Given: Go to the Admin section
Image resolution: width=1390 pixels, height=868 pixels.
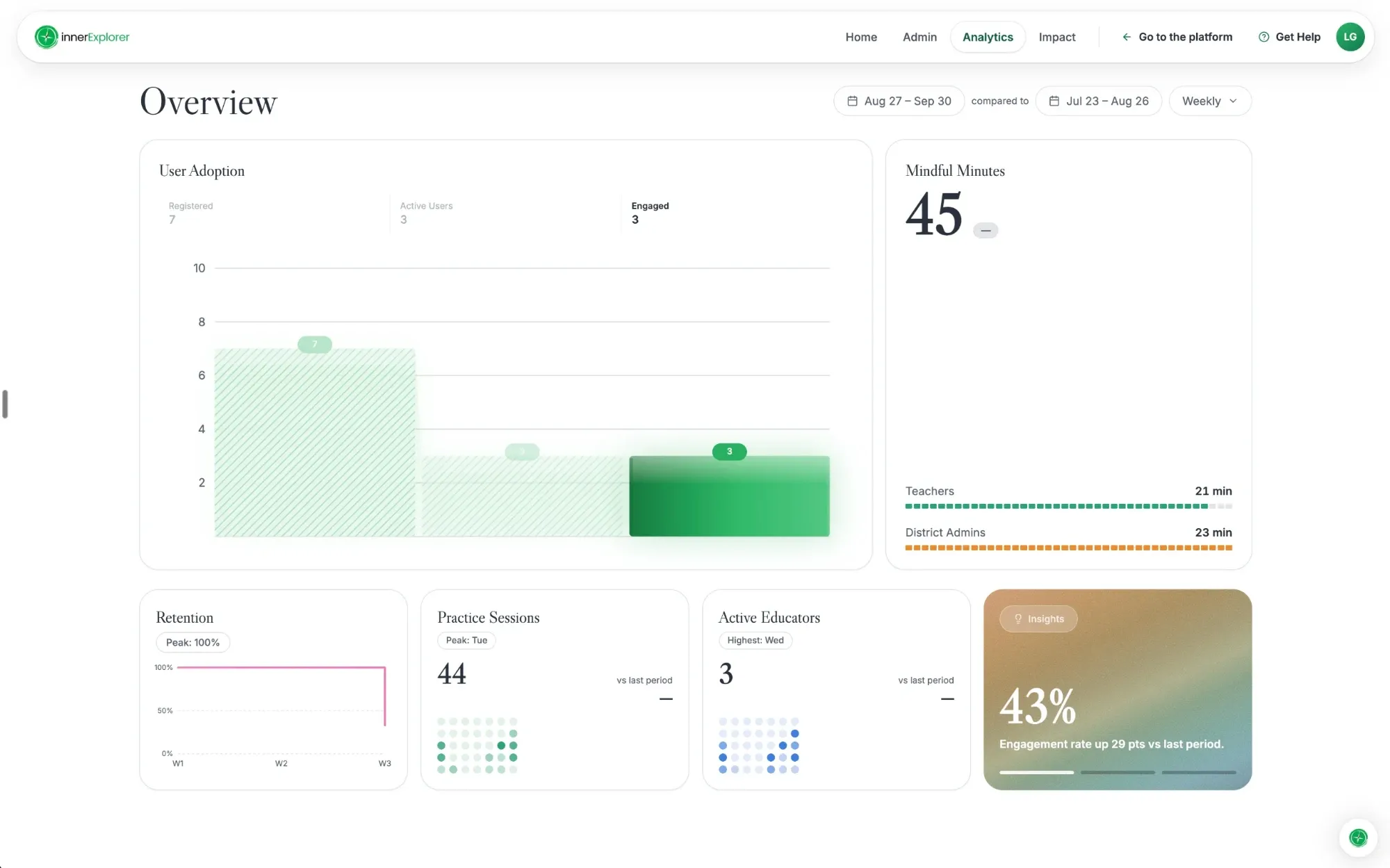Looking at the screenshot, I should [x=919, y=37].
